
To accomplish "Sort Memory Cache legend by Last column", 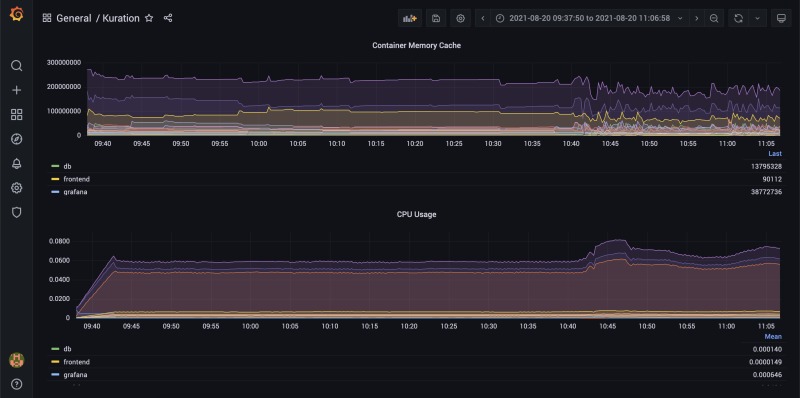I will [776, 154].
